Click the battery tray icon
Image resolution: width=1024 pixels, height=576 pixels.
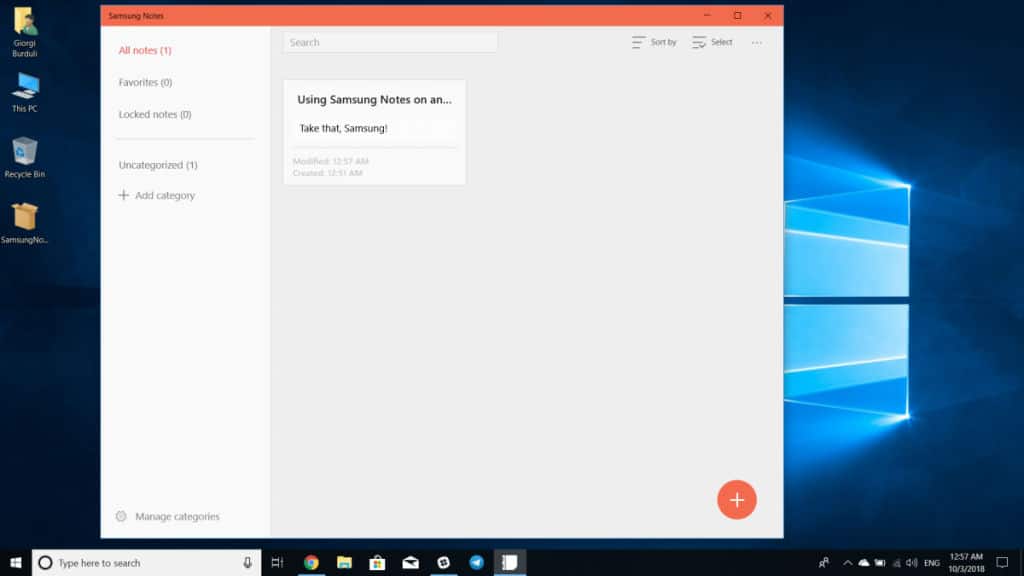tap(880, 563)
